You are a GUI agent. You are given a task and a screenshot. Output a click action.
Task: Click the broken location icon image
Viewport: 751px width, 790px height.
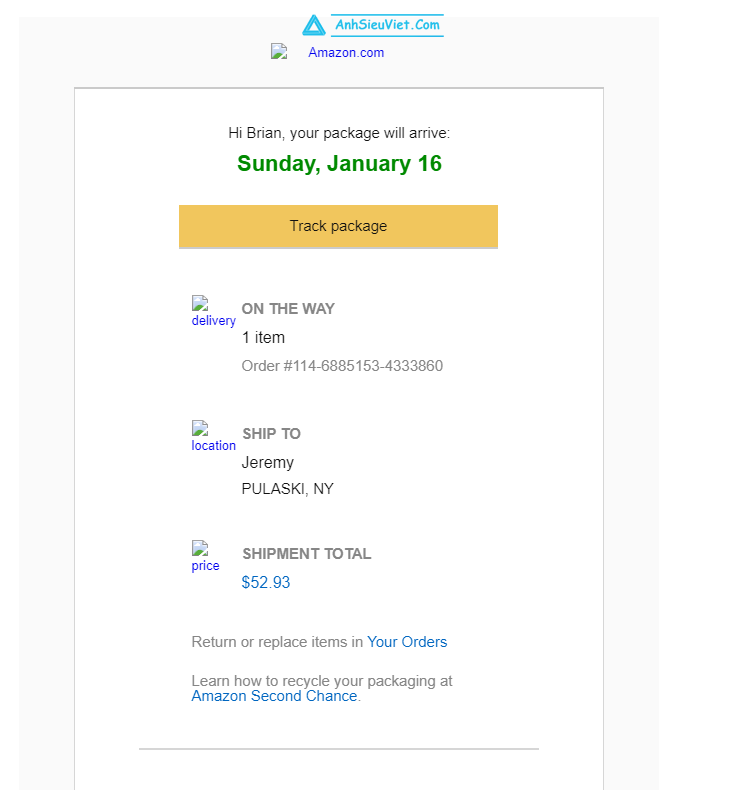(200, 428)
